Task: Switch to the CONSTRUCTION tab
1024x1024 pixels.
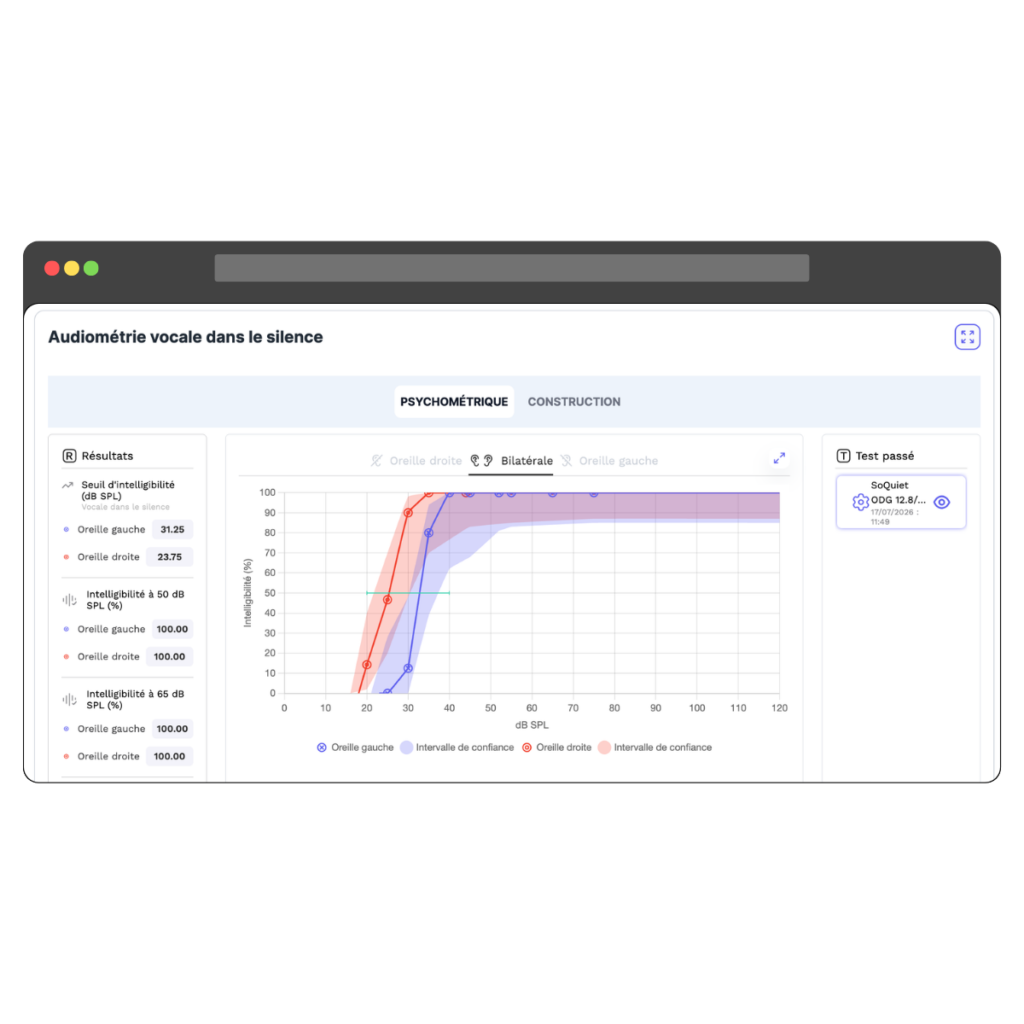Action: click(x=574, y=402)
